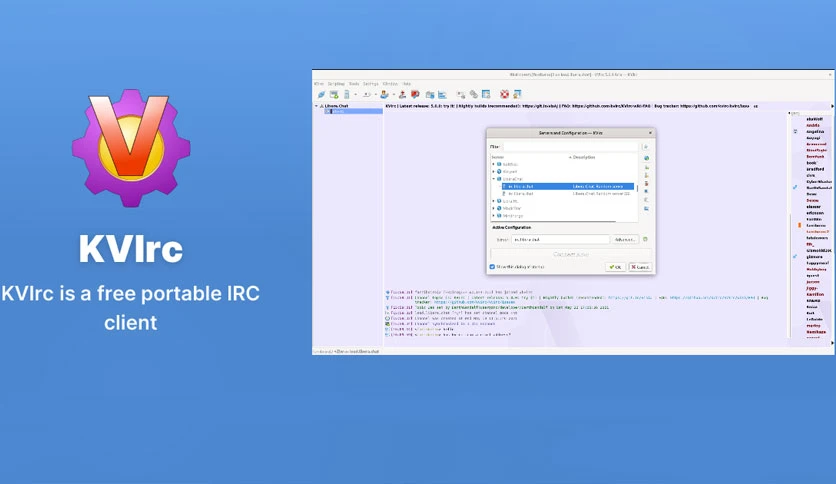The image size is (836, 484).
Task: Click the Description column header
Action: tap(584, 157)
